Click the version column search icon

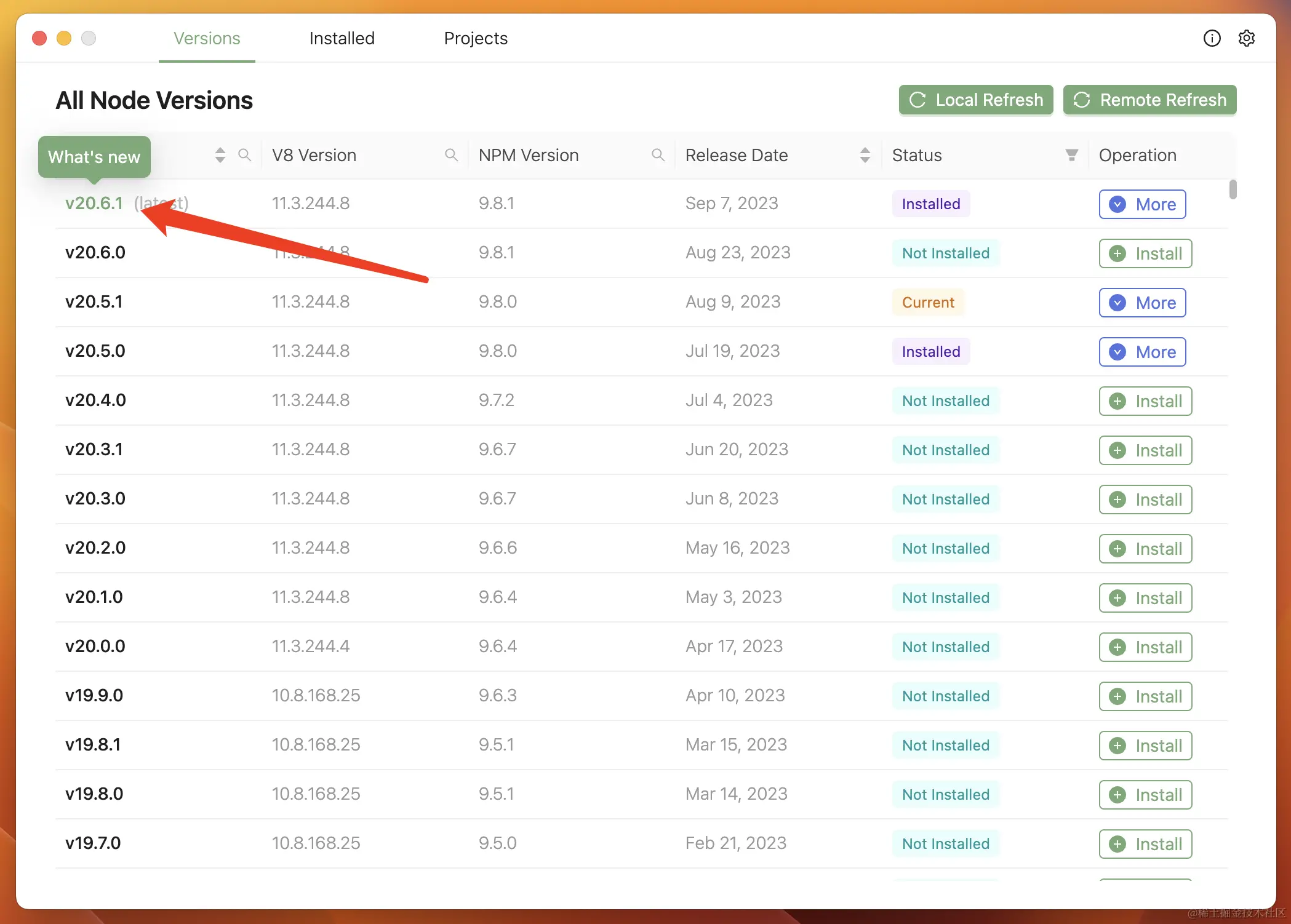[x=244, y=155]
